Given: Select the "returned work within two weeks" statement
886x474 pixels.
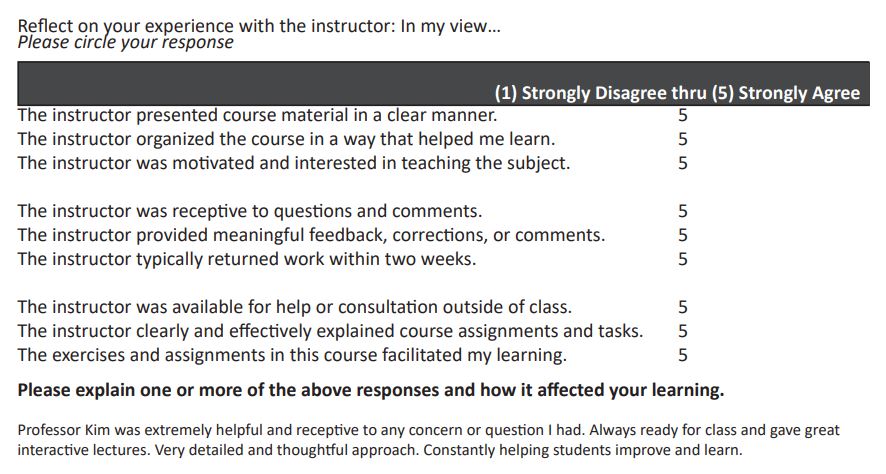Looking at the screenshot, I should [x=247, y=259].
